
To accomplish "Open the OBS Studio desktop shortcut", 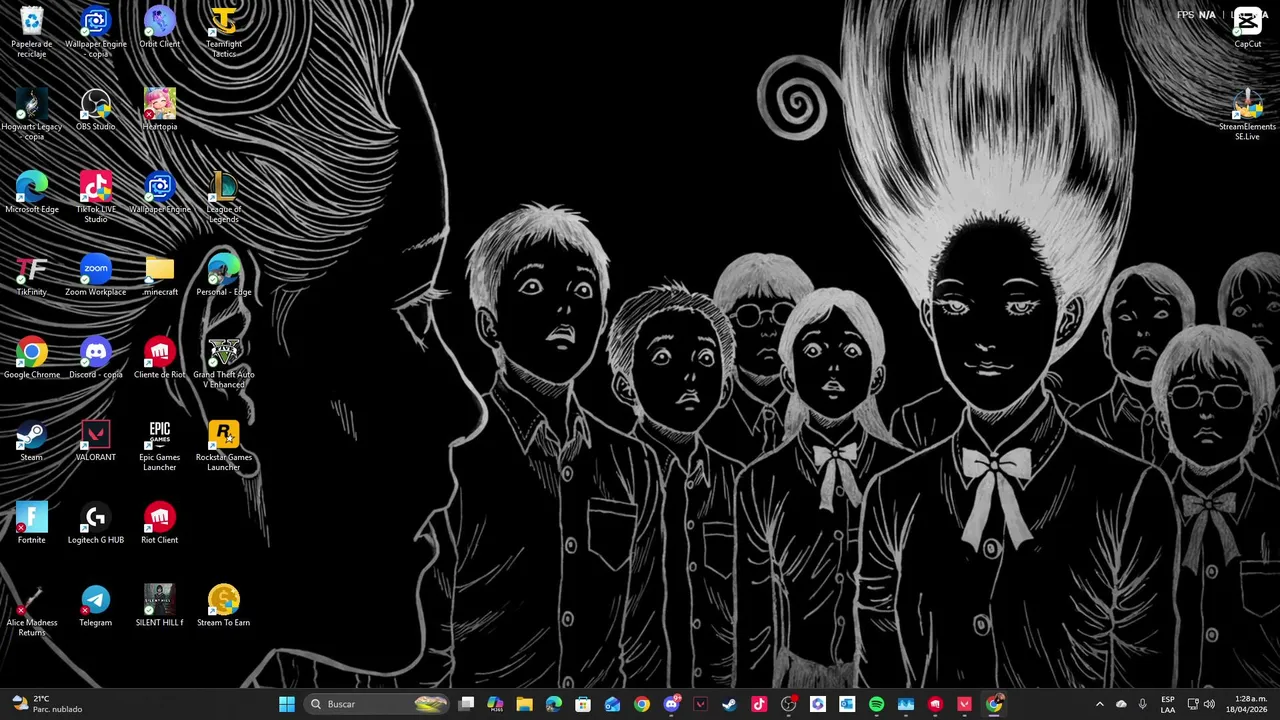I will (96, 110).
